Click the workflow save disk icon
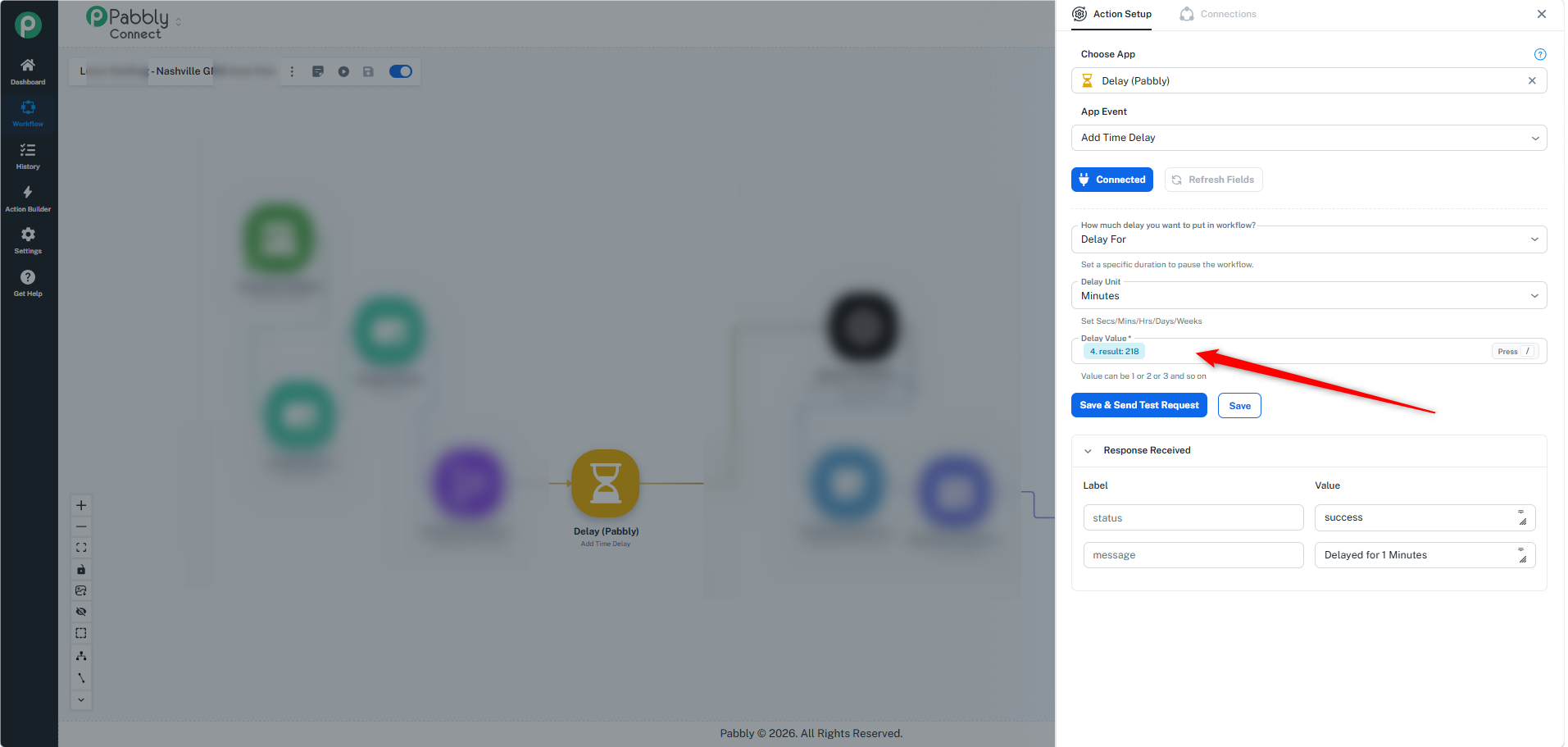Viewport: 1568px width, 747px height. click(x=368, y=71)
